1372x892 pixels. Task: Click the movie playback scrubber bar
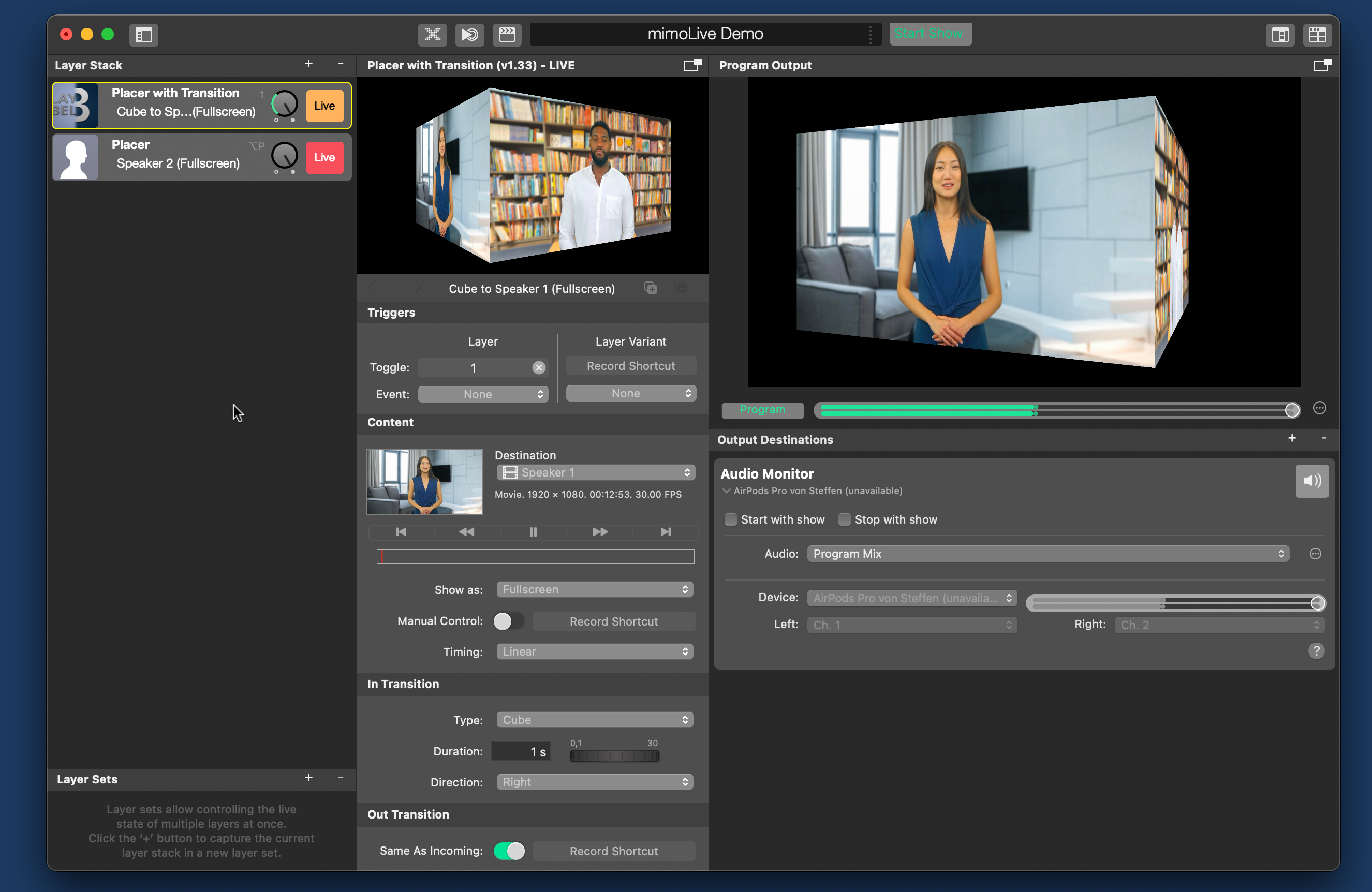pos(535,557)
